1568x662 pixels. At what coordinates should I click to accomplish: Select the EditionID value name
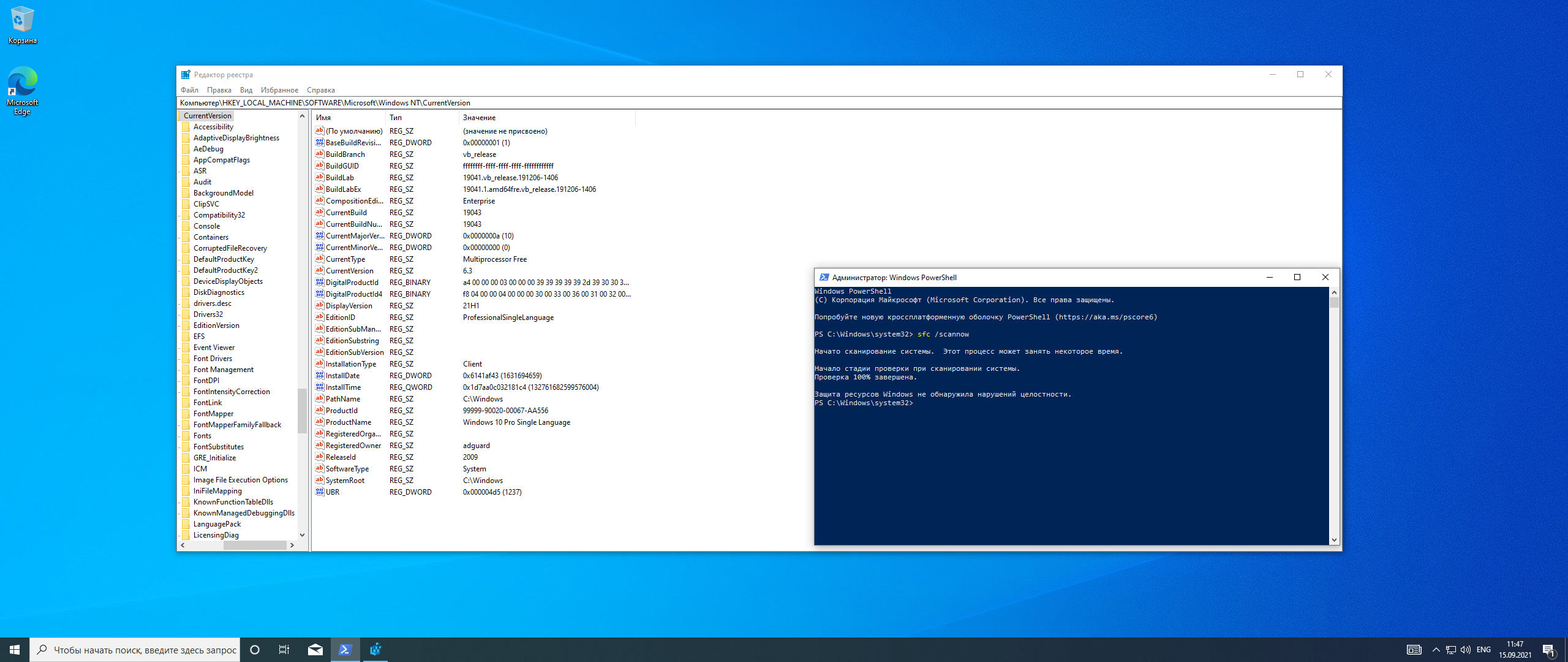[x=341, y=318]
